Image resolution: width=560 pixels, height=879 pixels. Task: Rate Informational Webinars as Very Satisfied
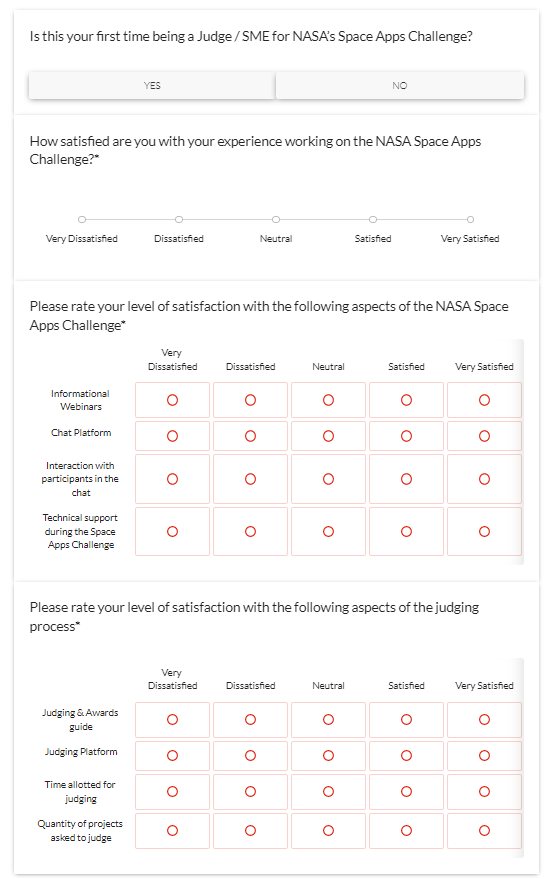tap(484, 400)
